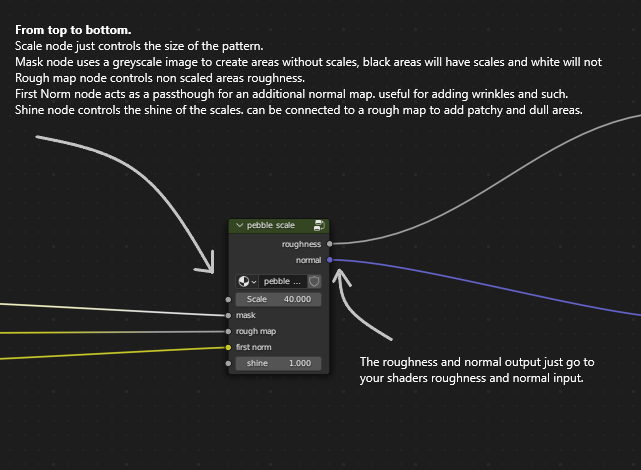Click the pebble node group name field
Image resolution: width=641 pixels, height=470 pixels.
coord(282,282)
